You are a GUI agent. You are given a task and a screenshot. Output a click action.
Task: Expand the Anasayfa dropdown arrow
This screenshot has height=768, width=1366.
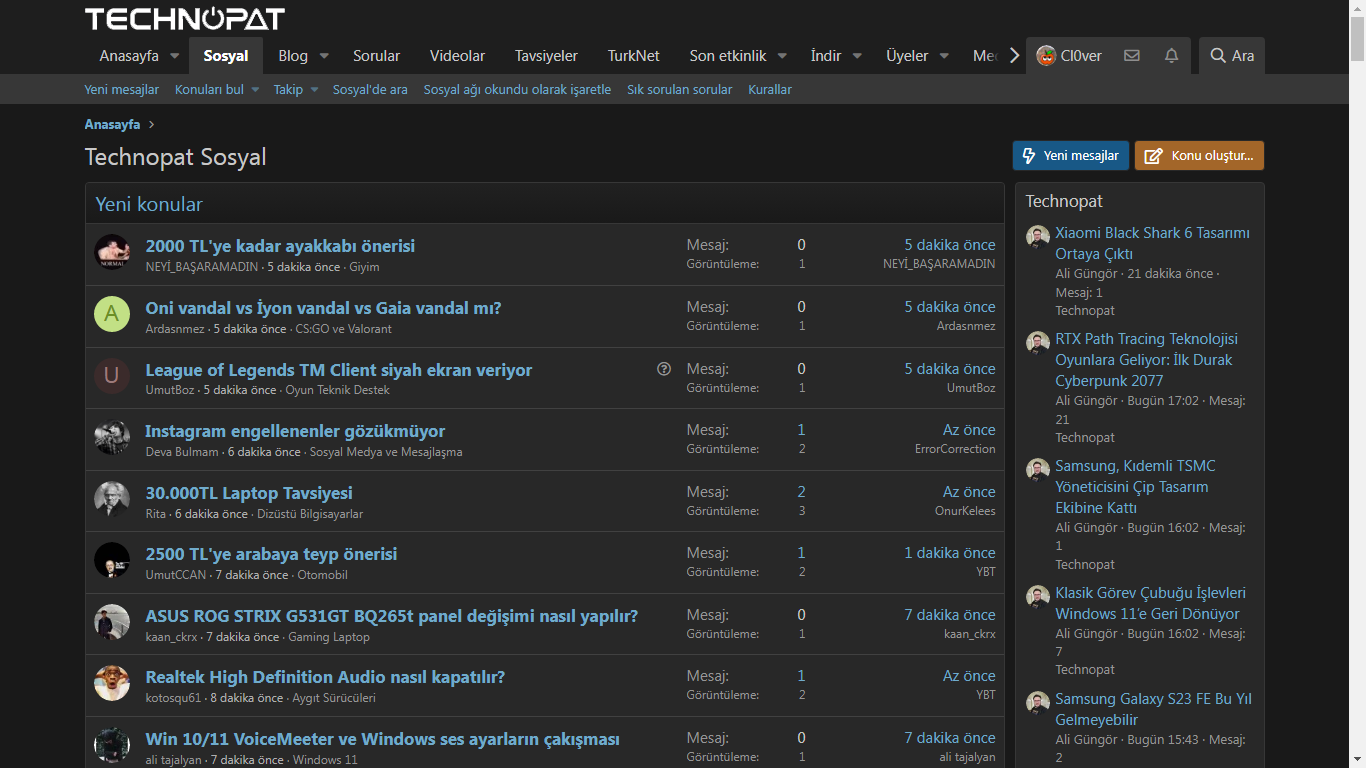coord(175,56)
